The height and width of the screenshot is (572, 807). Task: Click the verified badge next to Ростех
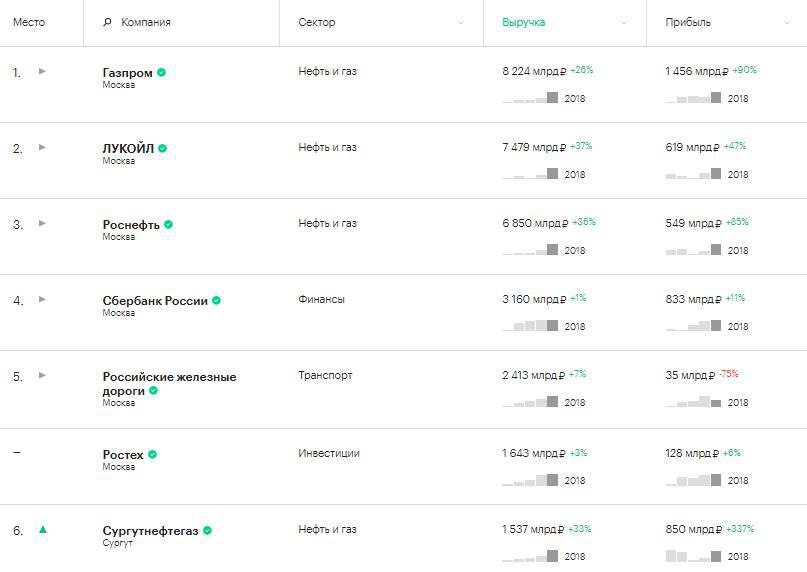(x=152, y=454)
